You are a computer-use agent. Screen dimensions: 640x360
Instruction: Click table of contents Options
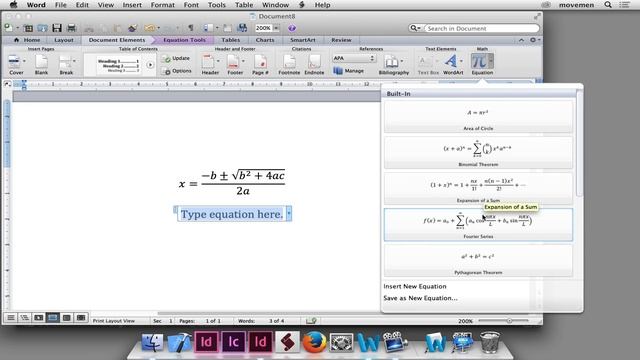point(177,71)
